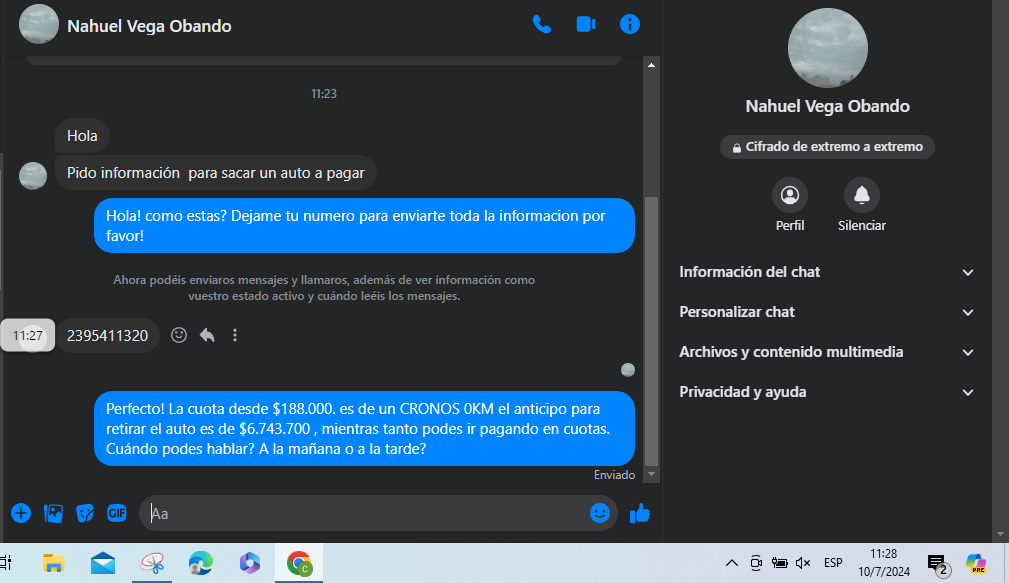
Task: React to the 2395411320 message
Action: click(x=179, y=335)
